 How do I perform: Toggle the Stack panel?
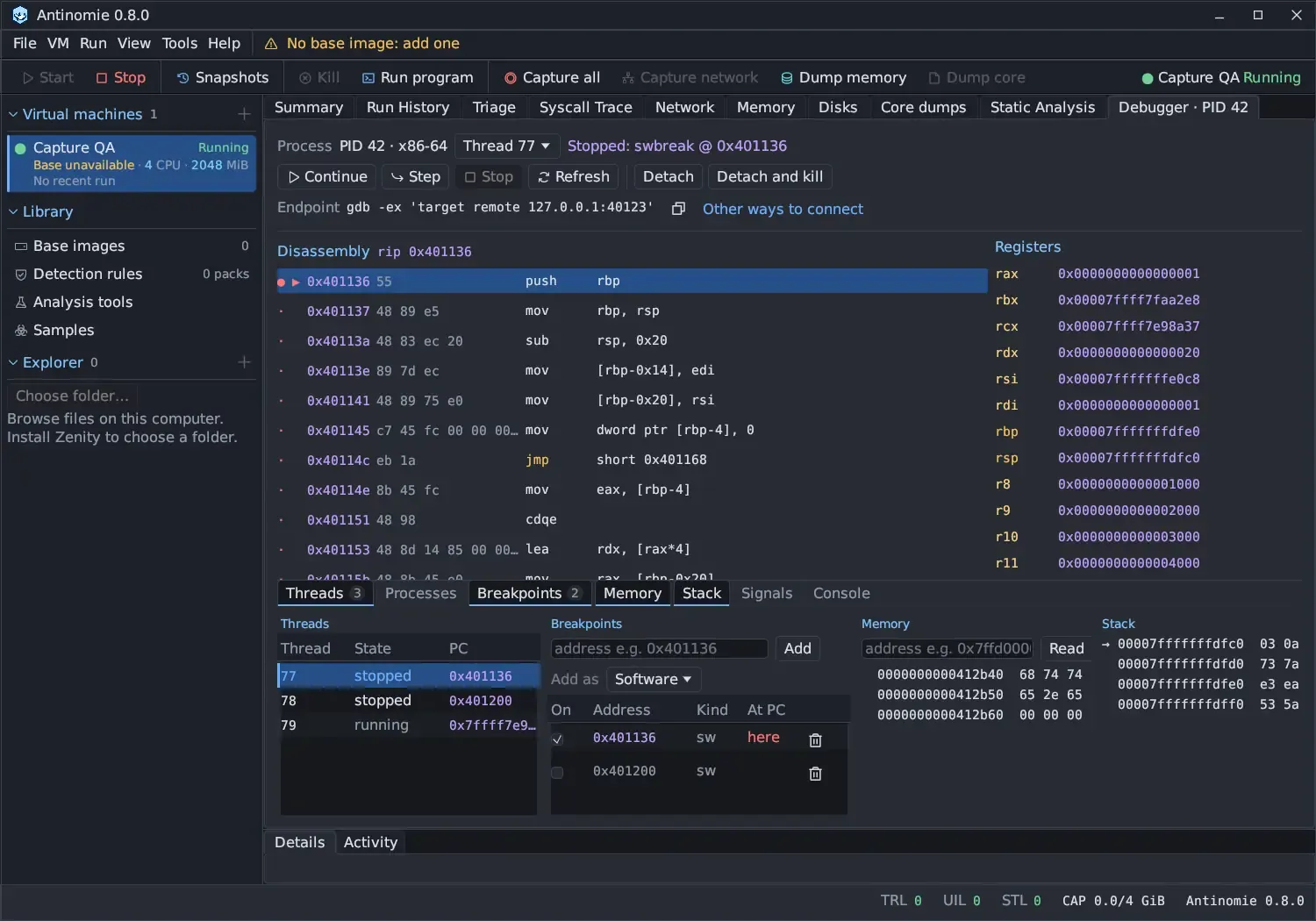tap(702, 594)
